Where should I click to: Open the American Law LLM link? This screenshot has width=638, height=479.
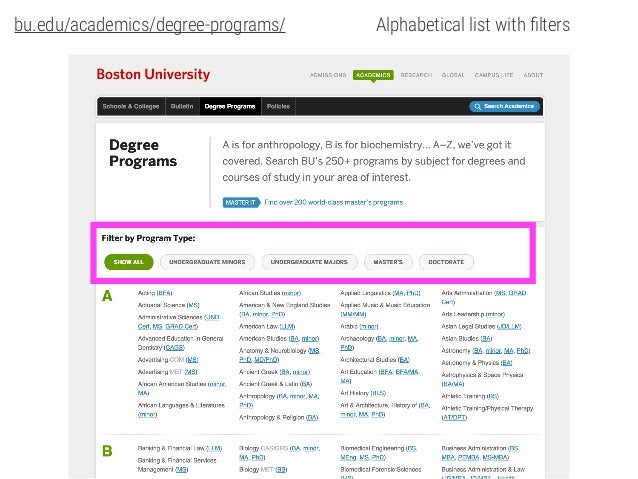pyautogui.click(x=288, y=326)
